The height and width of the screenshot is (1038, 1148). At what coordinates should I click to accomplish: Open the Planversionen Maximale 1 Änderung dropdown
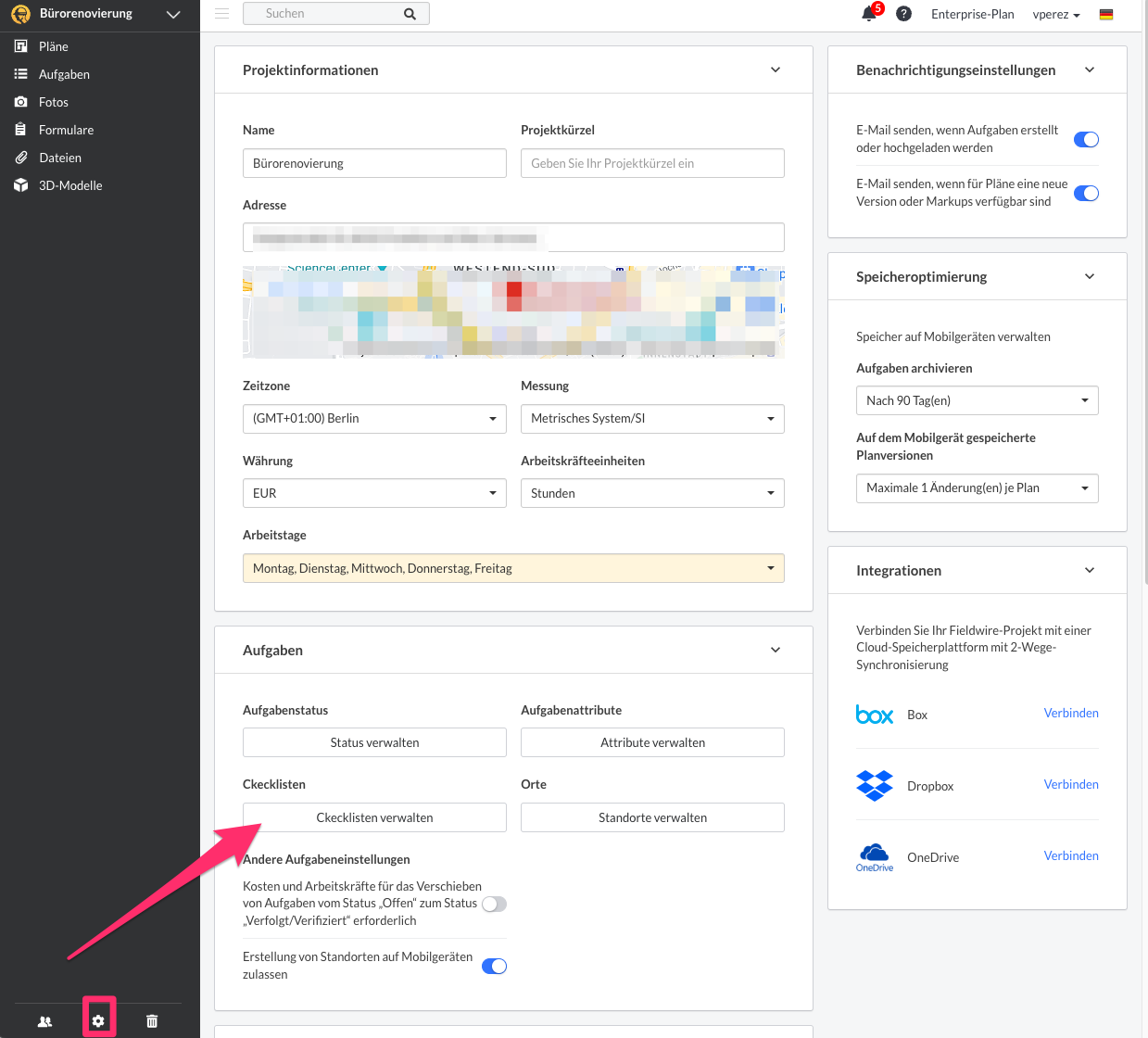[x=977, y=488]
